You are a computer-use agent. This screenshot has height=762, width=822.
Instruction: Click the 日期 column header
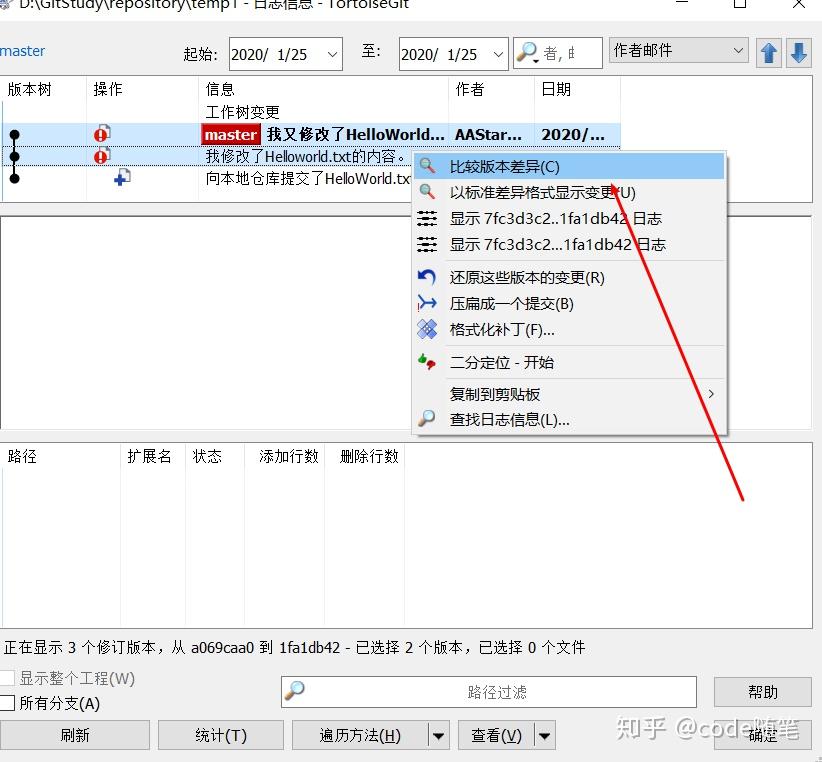click(578, 89)
